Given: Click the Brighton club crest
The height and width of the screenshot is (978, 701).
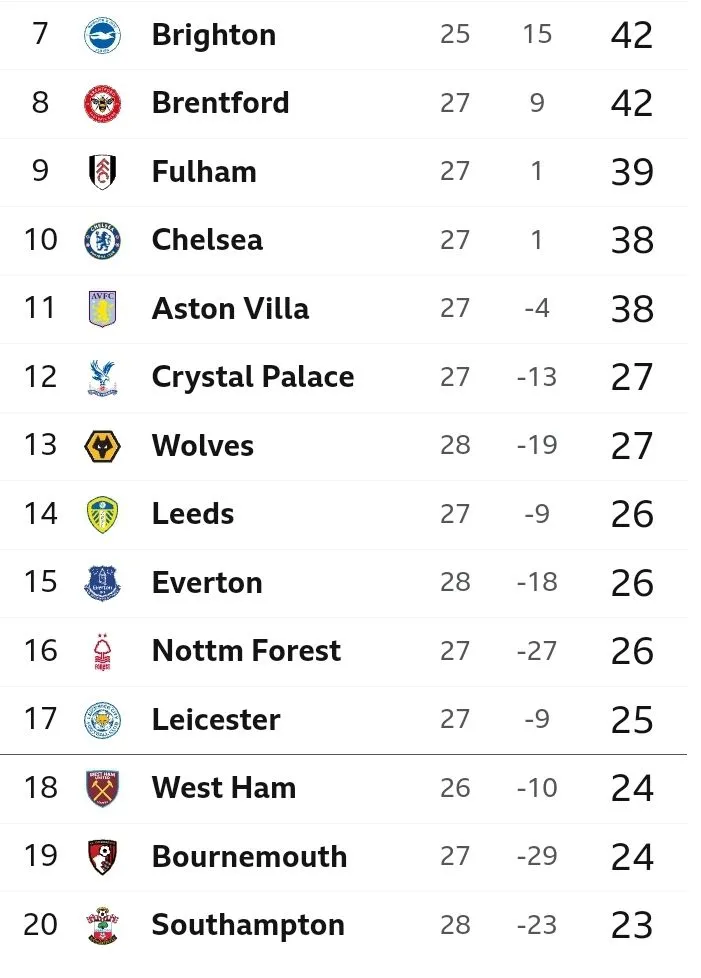Looking at the screenshot, I should (x=102, y=35).
